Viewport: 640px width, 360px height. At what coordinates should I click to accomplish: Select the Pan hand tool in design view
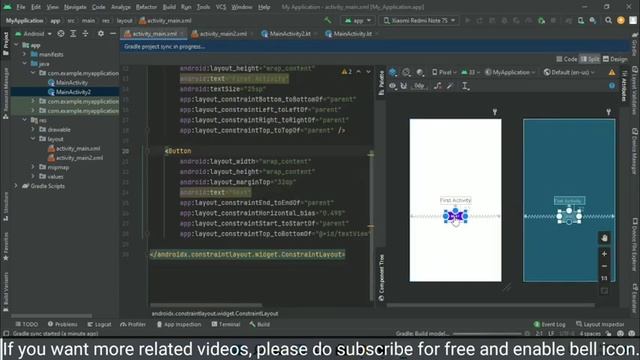point(604,238)
